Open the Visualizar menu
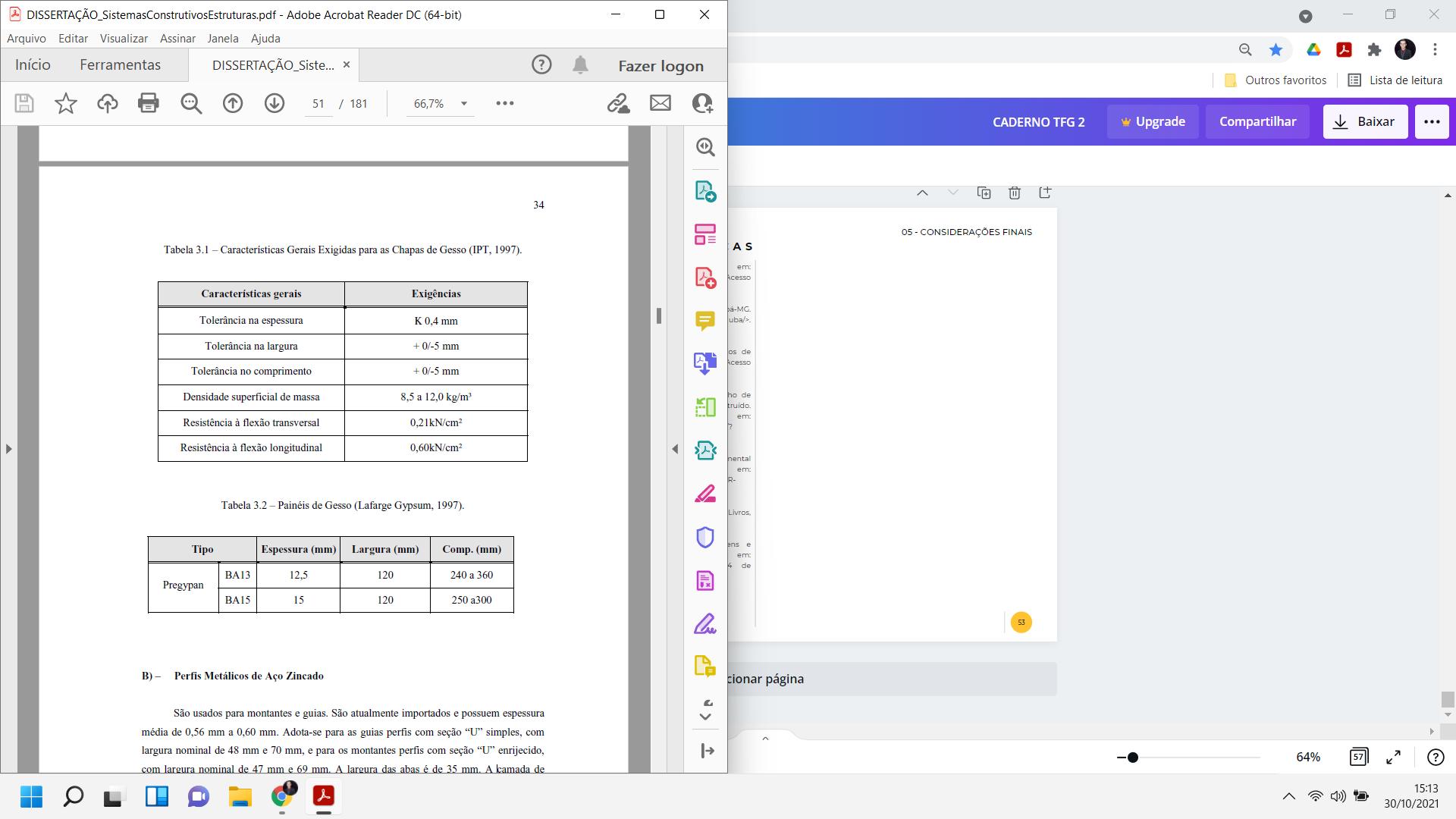 point(124,38)
